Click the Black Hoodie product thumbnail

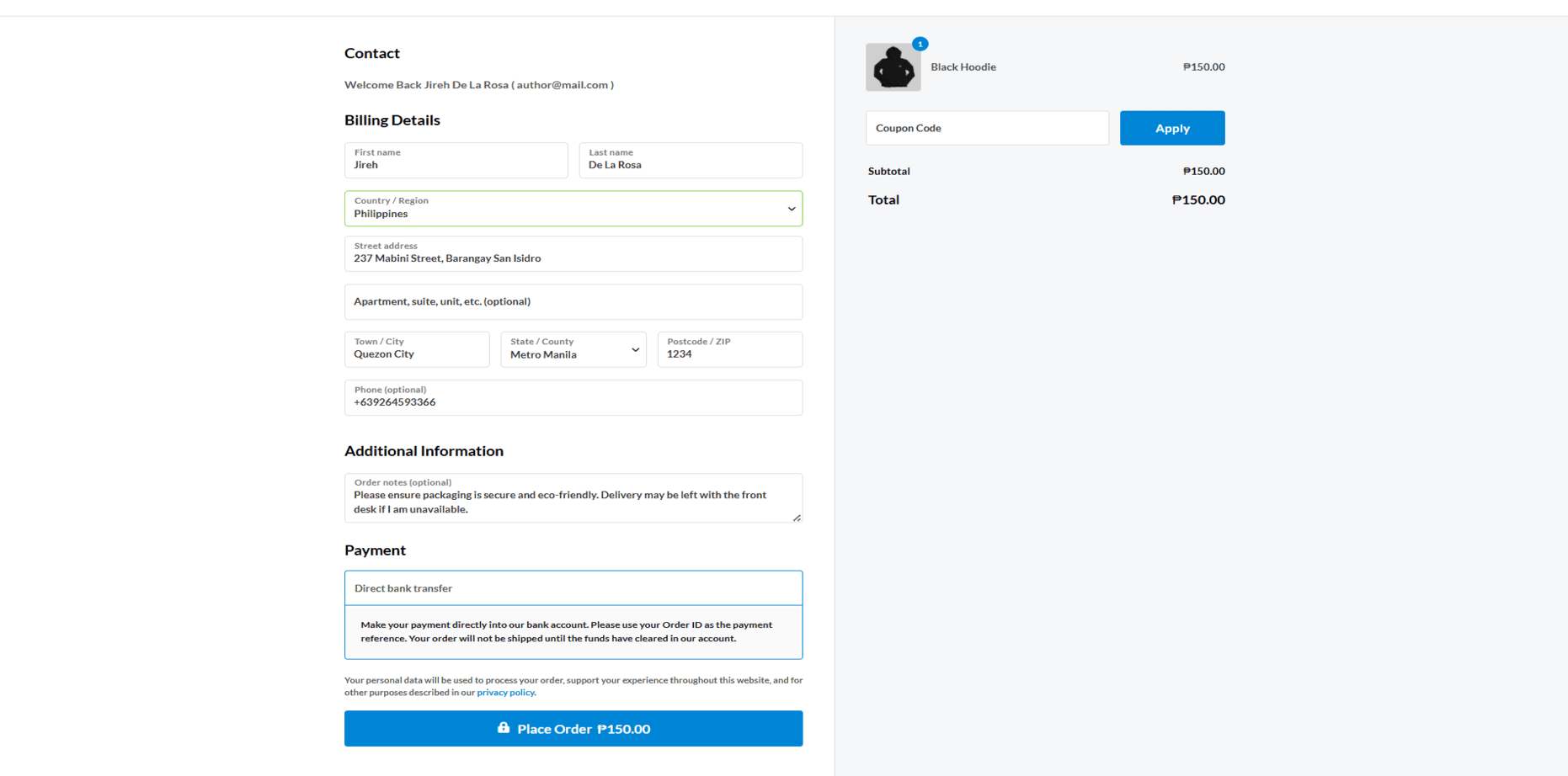893,67
